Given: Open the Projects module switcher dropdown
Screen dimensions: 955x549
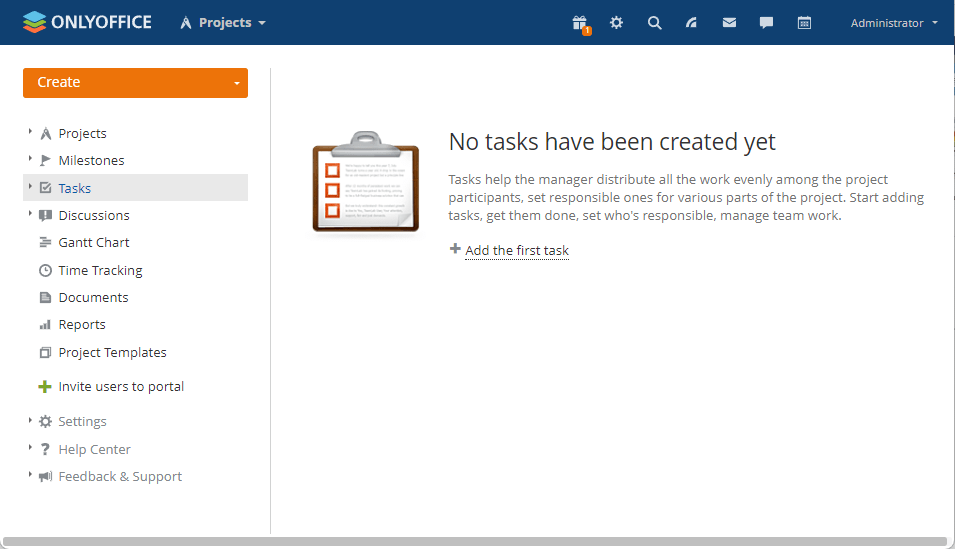Looking at the screenshot, I should (x=224, y=23).
